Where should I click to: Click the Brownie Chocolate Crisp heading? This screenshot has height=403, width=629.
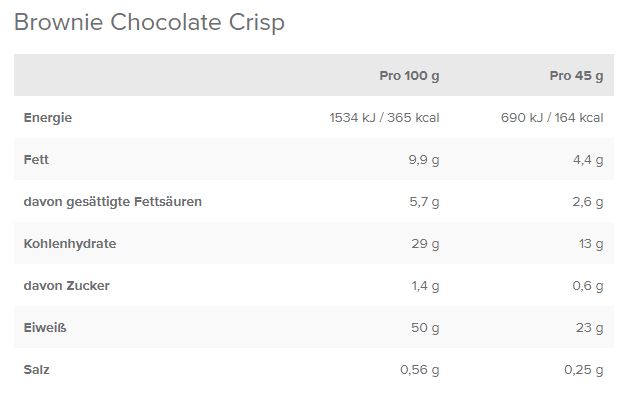[x=149, y=23]
